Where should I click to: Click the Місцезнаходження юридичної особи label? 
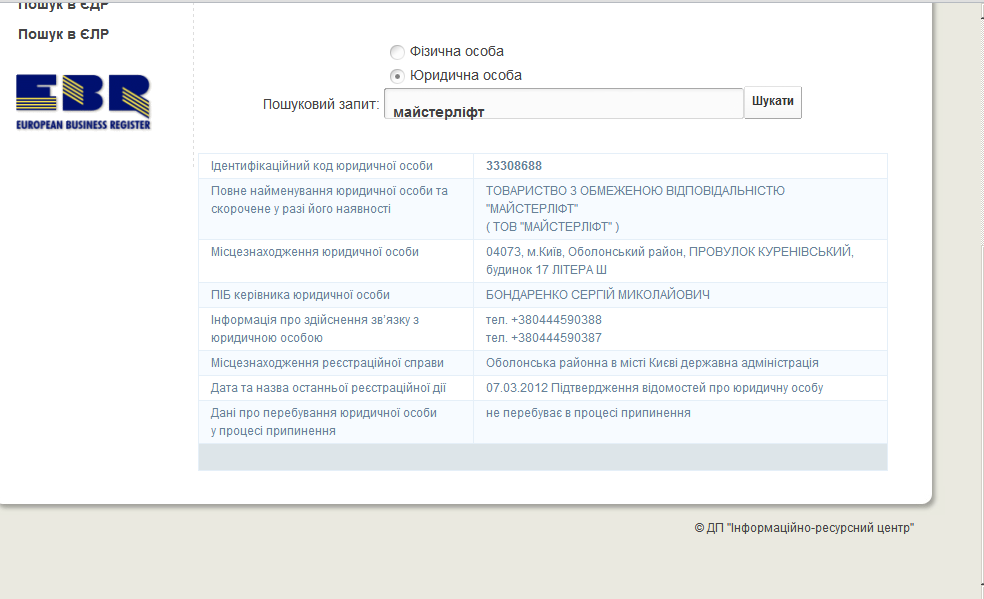click(314, 252)
